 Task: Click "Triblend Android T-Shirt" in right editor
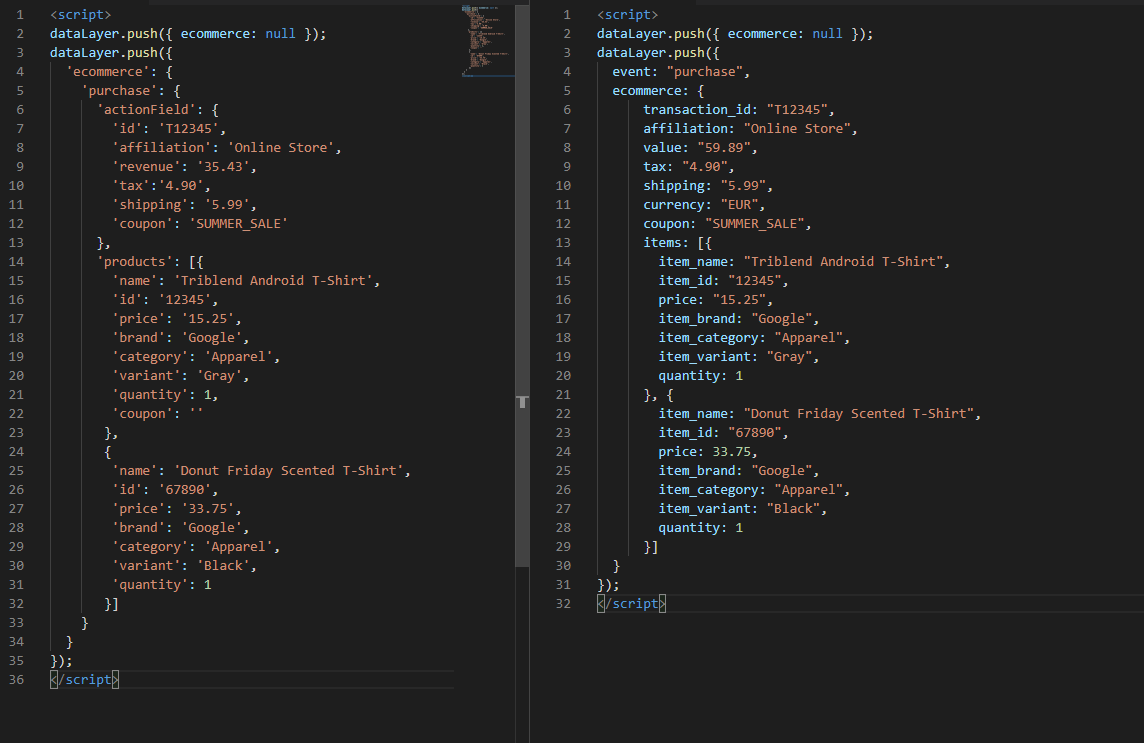click(x=845, y=262)
